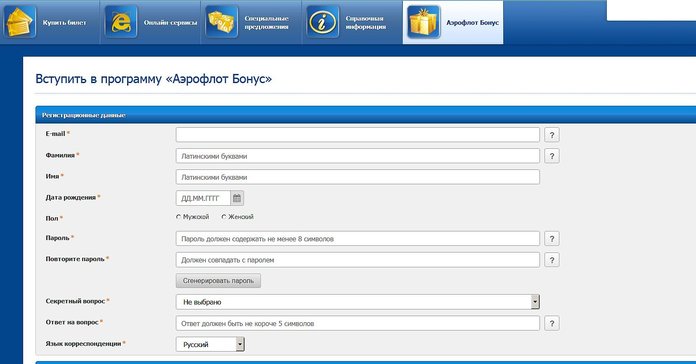Click the golden dice special offers icon
This screenshot has width=696, height=364.
(221, 22)
